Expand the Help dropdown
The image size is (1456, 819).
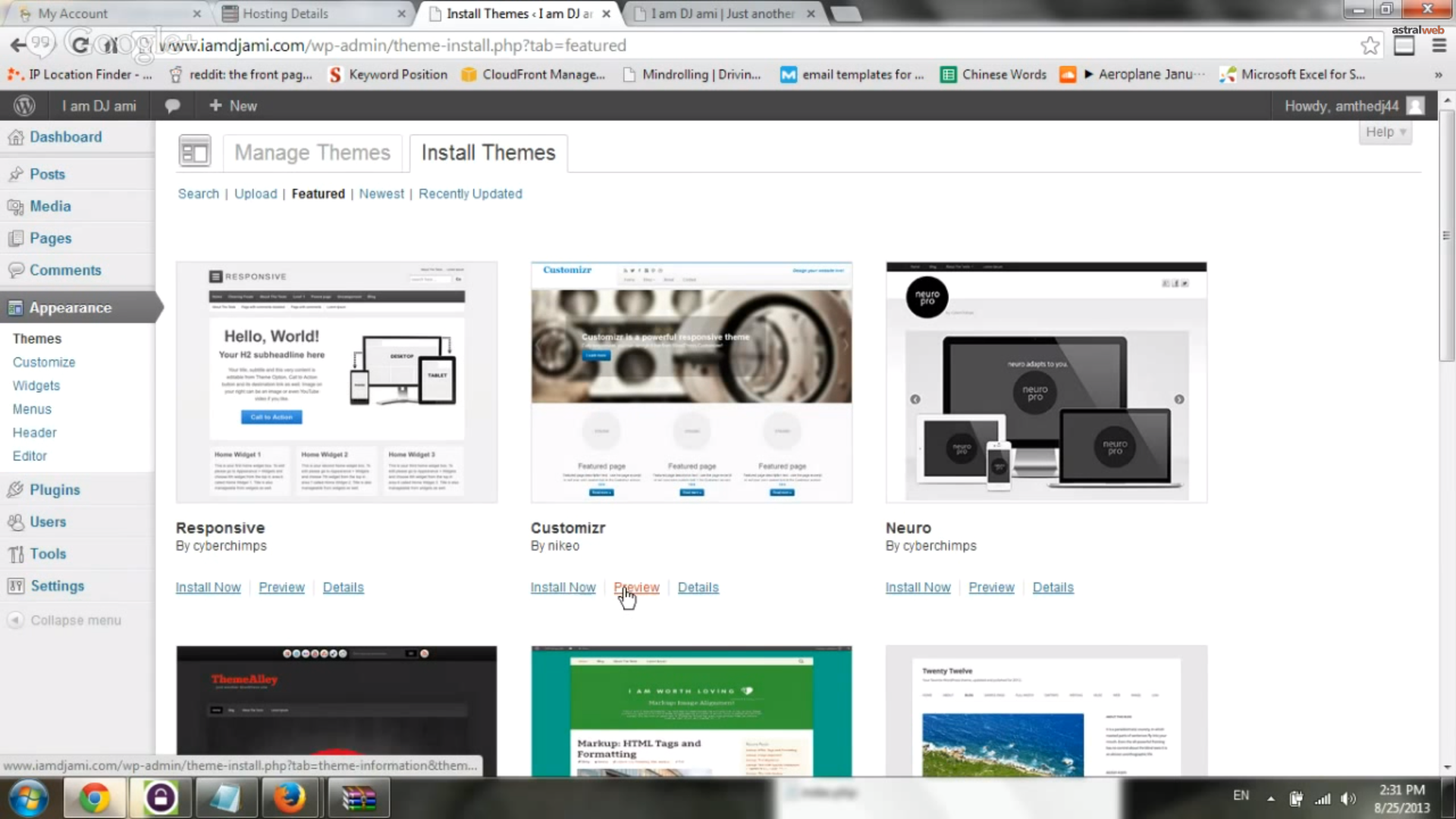1385,132
